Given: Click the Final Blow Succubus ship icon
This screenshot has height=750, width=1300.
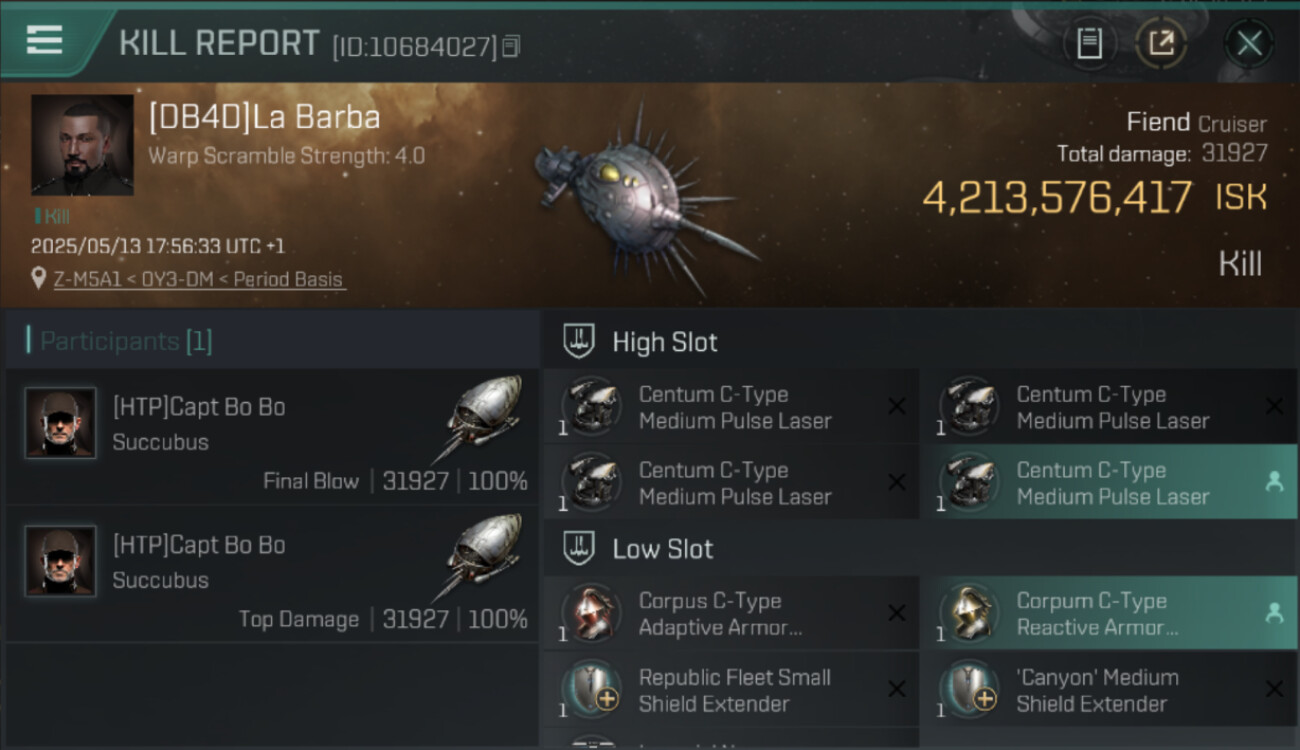Looking at the screenshot, I should coord(485,412).
